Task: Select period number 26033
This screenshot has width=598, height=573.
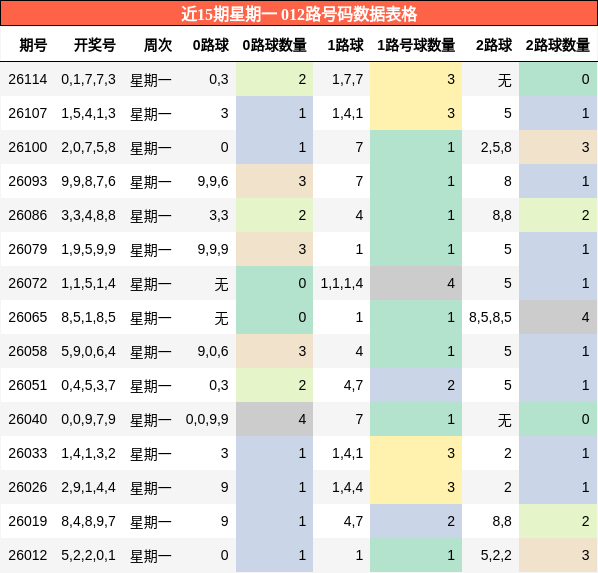Action: [27, 453]
